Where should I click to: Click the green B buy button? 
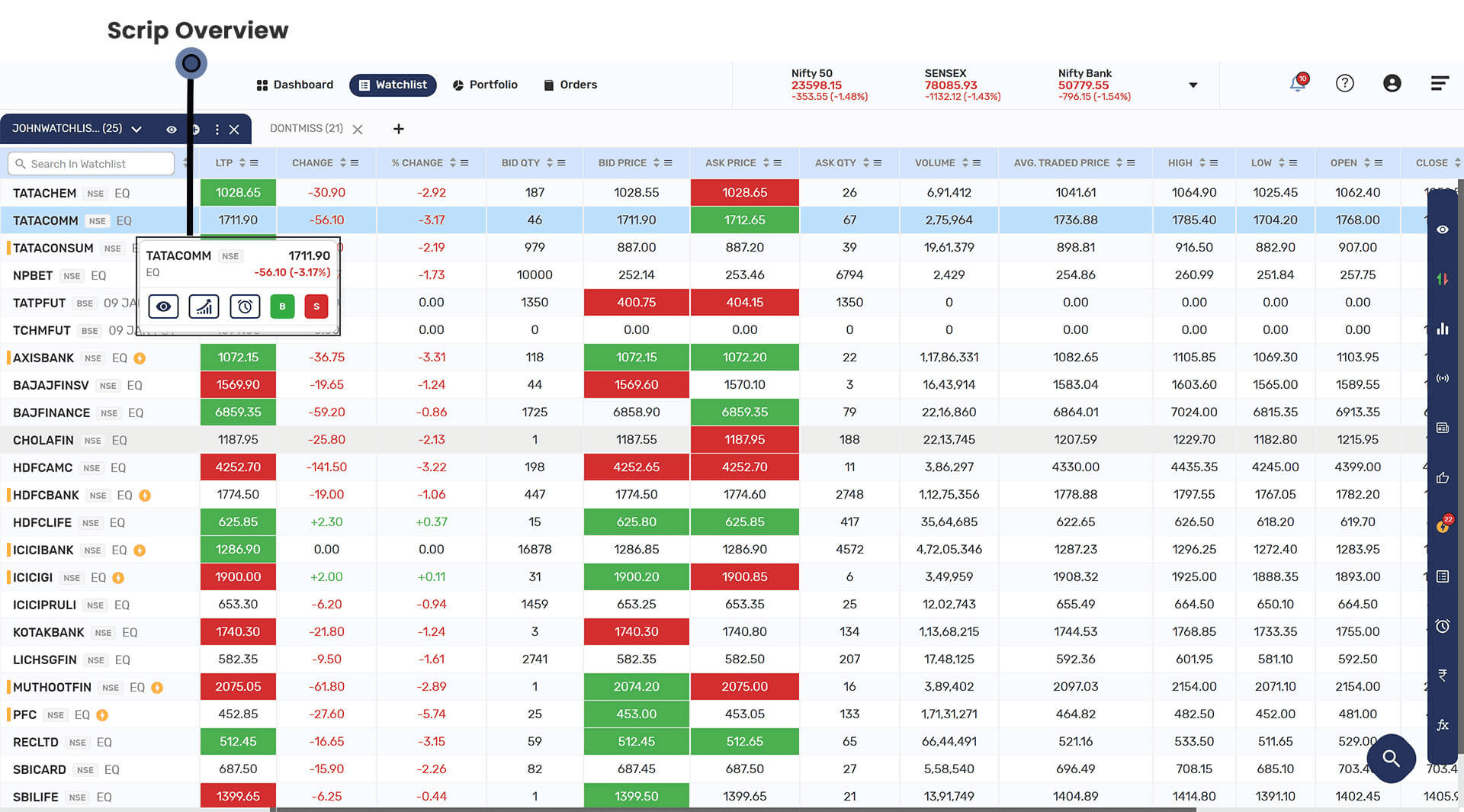282,307
